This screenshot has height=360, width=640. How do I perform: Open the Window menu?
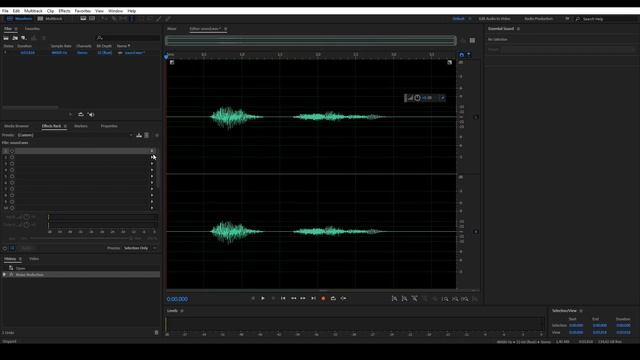116,11
